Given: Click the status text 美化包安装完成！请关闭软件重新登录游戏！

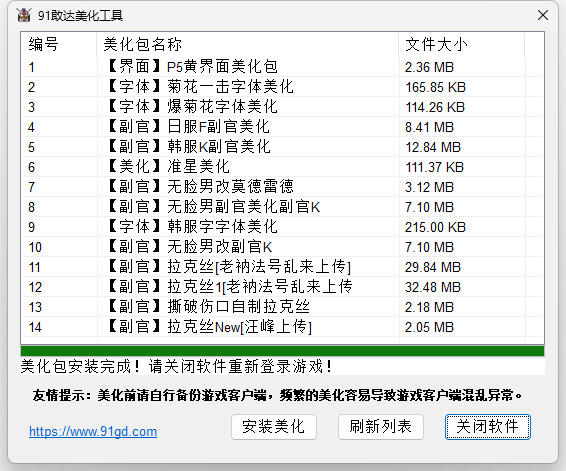Looking at the screenshot, I should point(176,366).
